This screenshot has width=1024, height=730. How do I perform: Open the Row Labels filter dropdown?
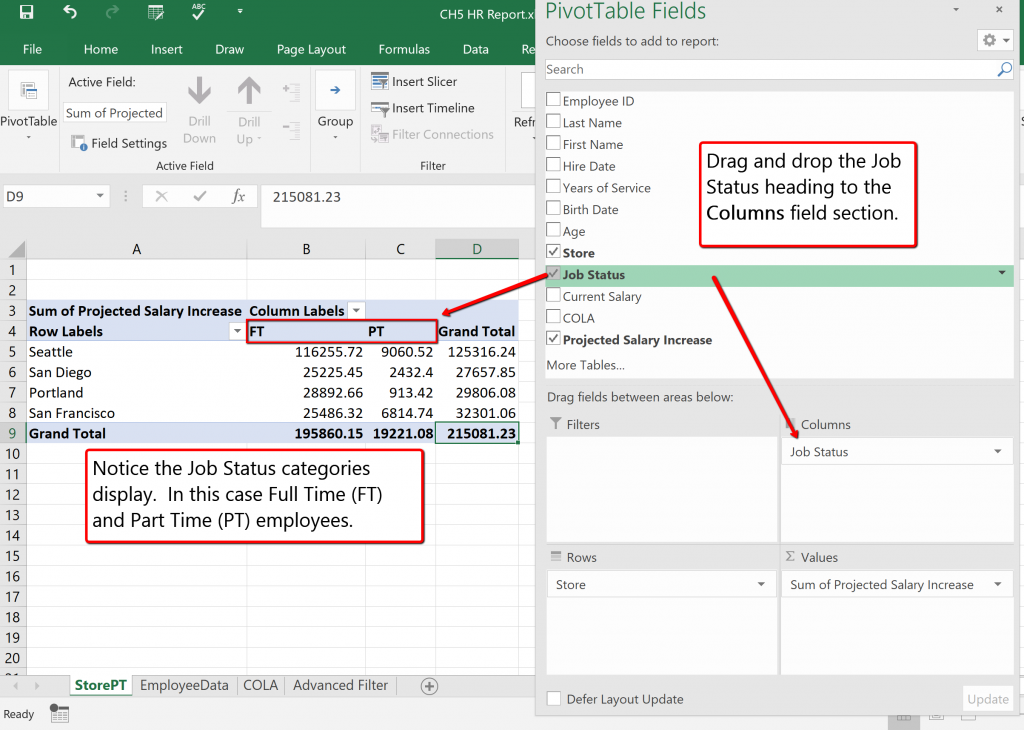237,331
